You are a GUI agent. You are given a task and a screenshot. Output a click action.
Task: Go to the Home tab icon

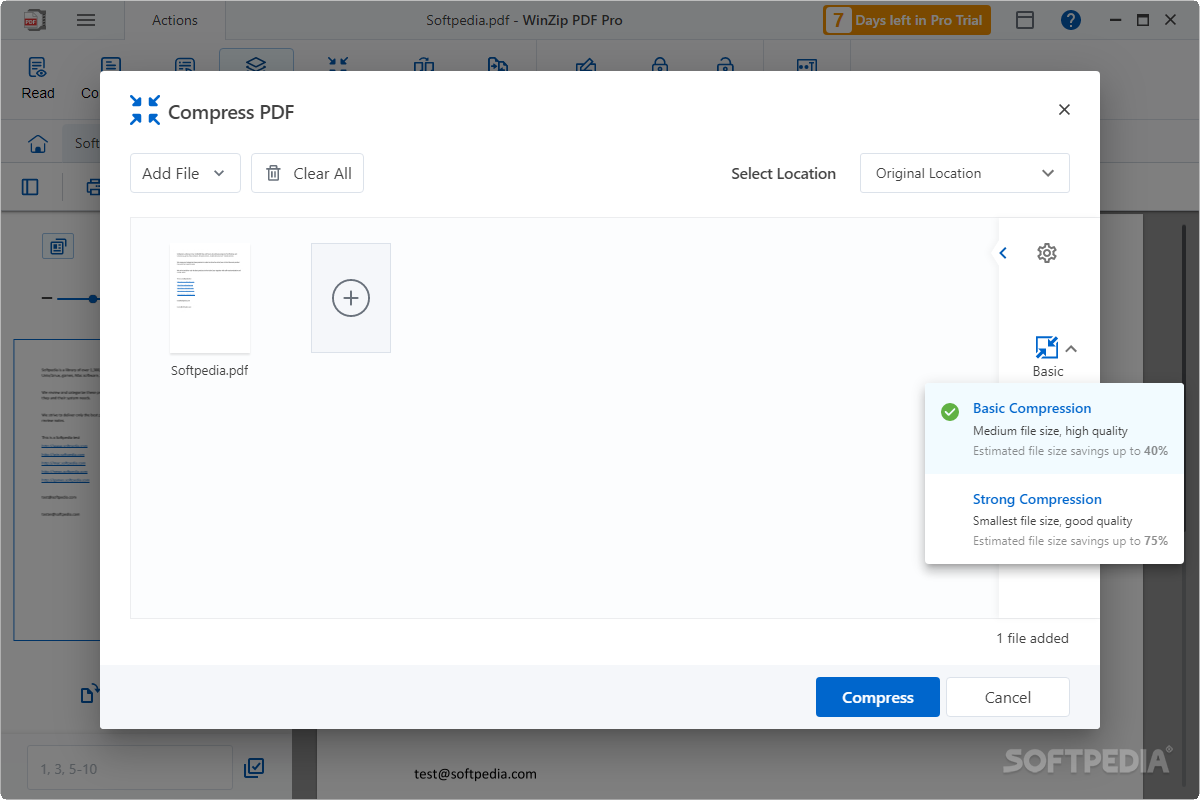(38, 143)
